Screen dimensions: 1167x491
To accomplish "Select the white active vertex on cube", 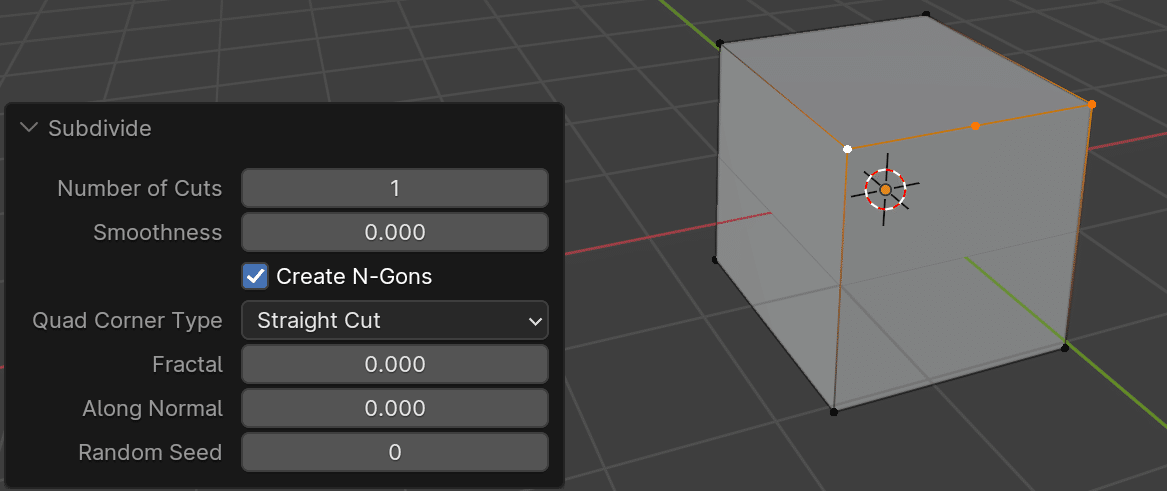I will click(x=847, y=149).
